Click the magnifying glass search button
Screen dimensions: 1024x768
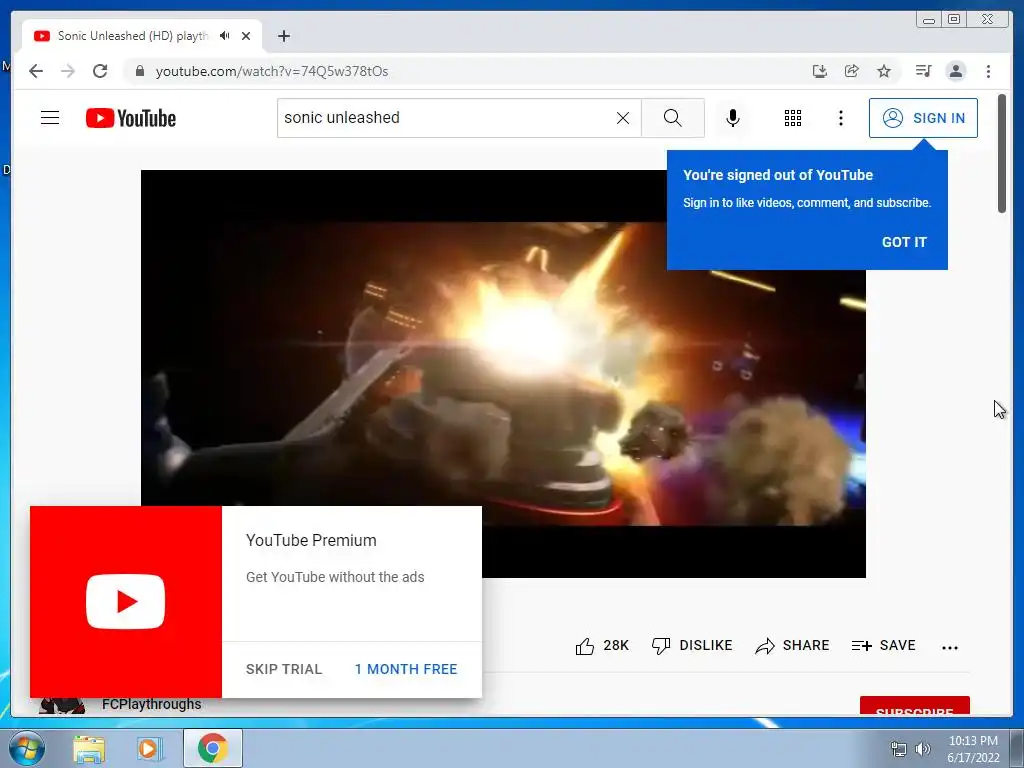[673, 118]
